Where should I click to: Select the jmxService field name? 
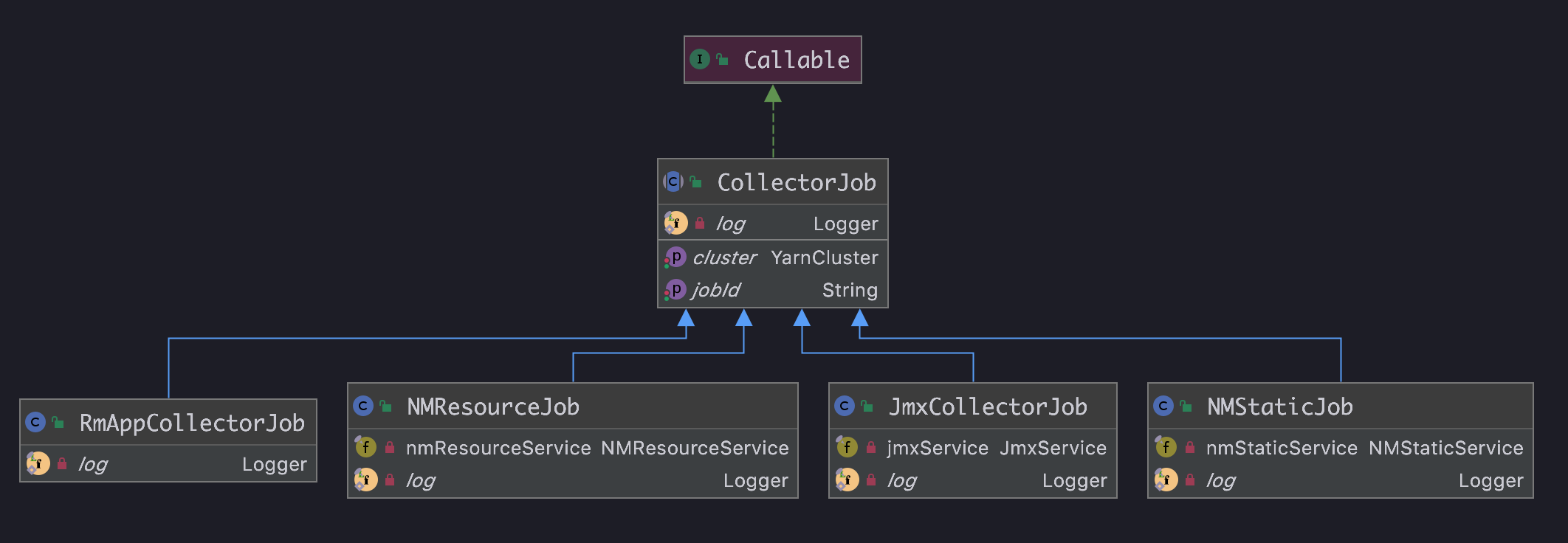[938, 448]
